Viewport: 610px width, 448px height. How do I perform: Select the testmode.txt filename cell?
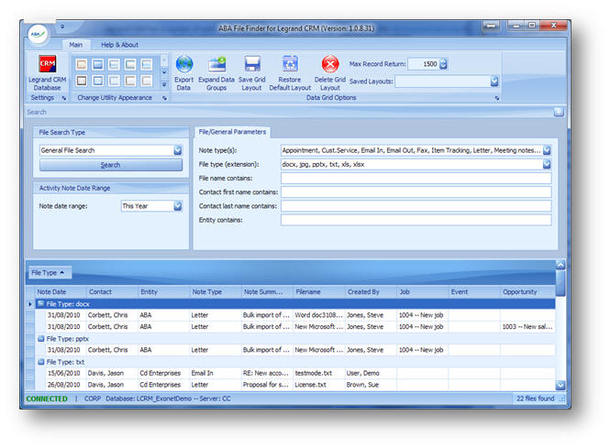coord(319,373)
